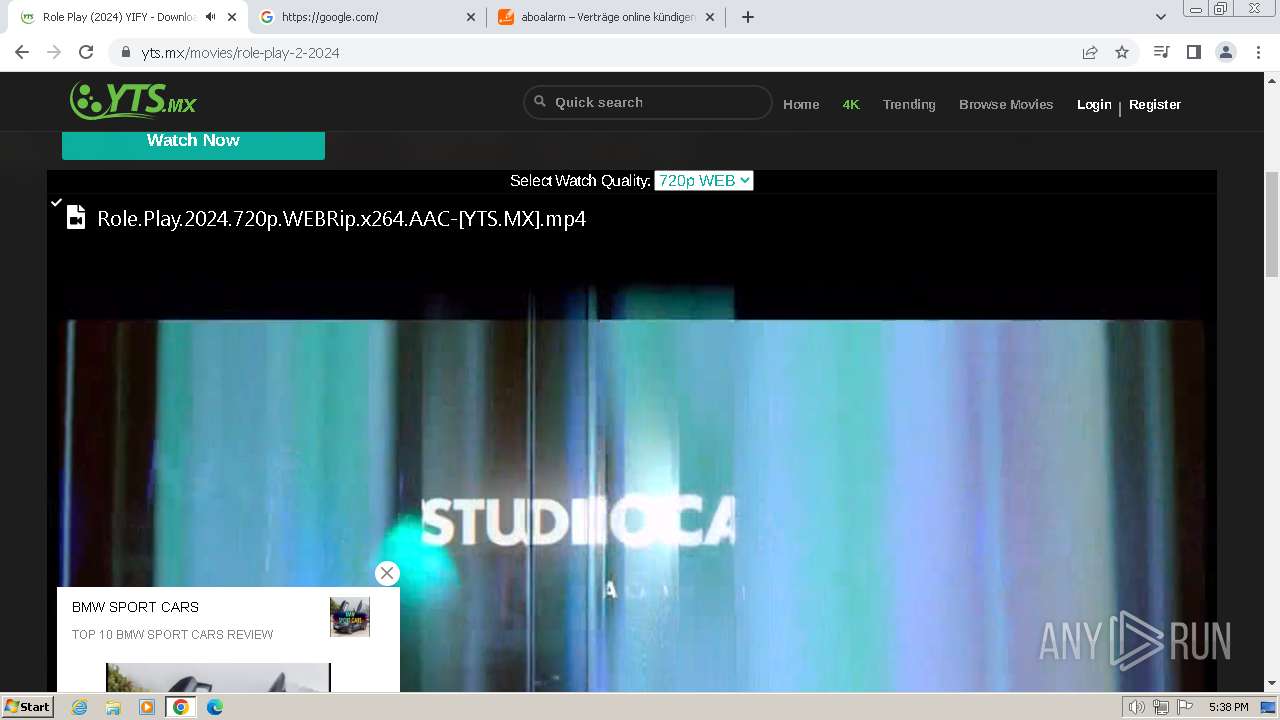Close the Role Play YIFY tab

point(232,17)
